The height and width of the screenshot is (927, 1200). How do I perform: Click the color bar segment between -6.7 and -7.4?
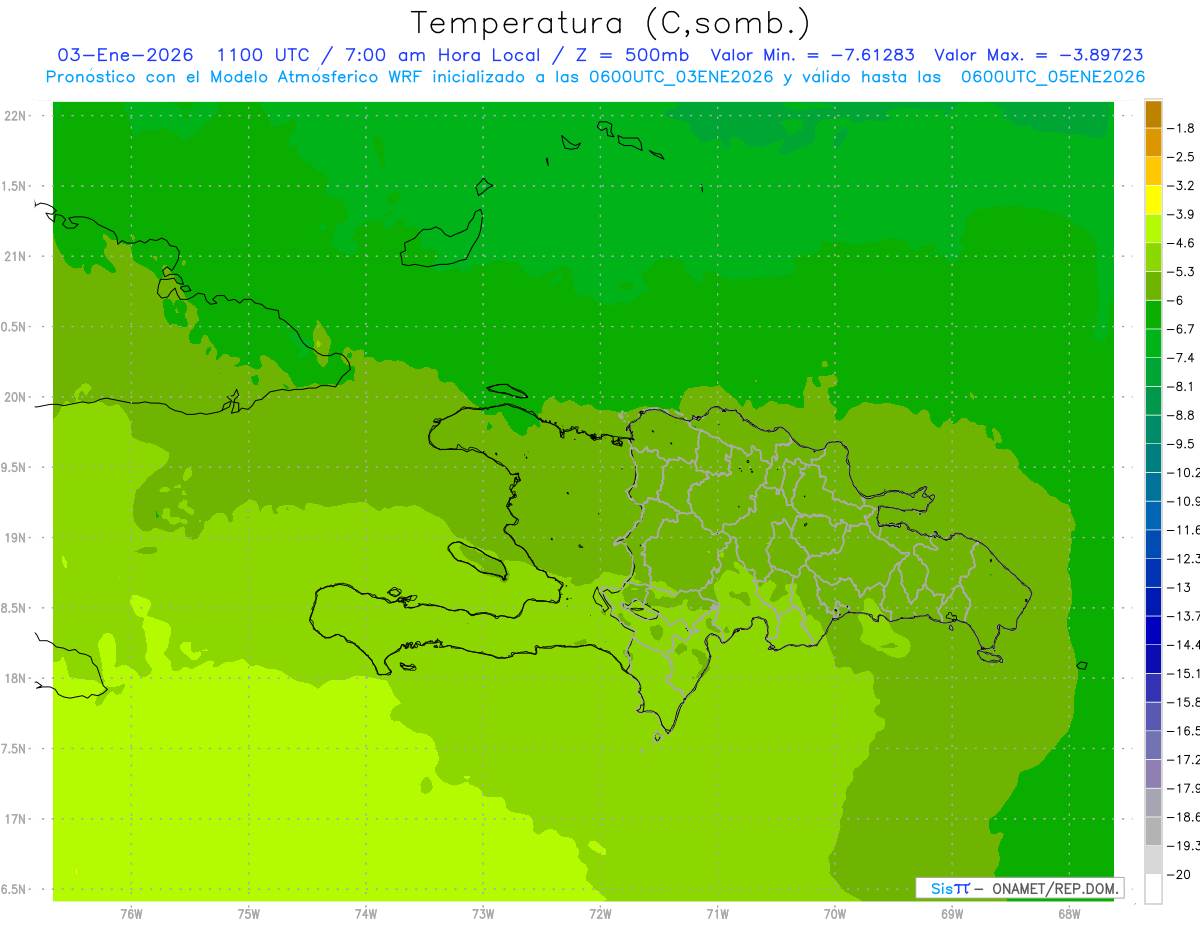point(1153,343)
